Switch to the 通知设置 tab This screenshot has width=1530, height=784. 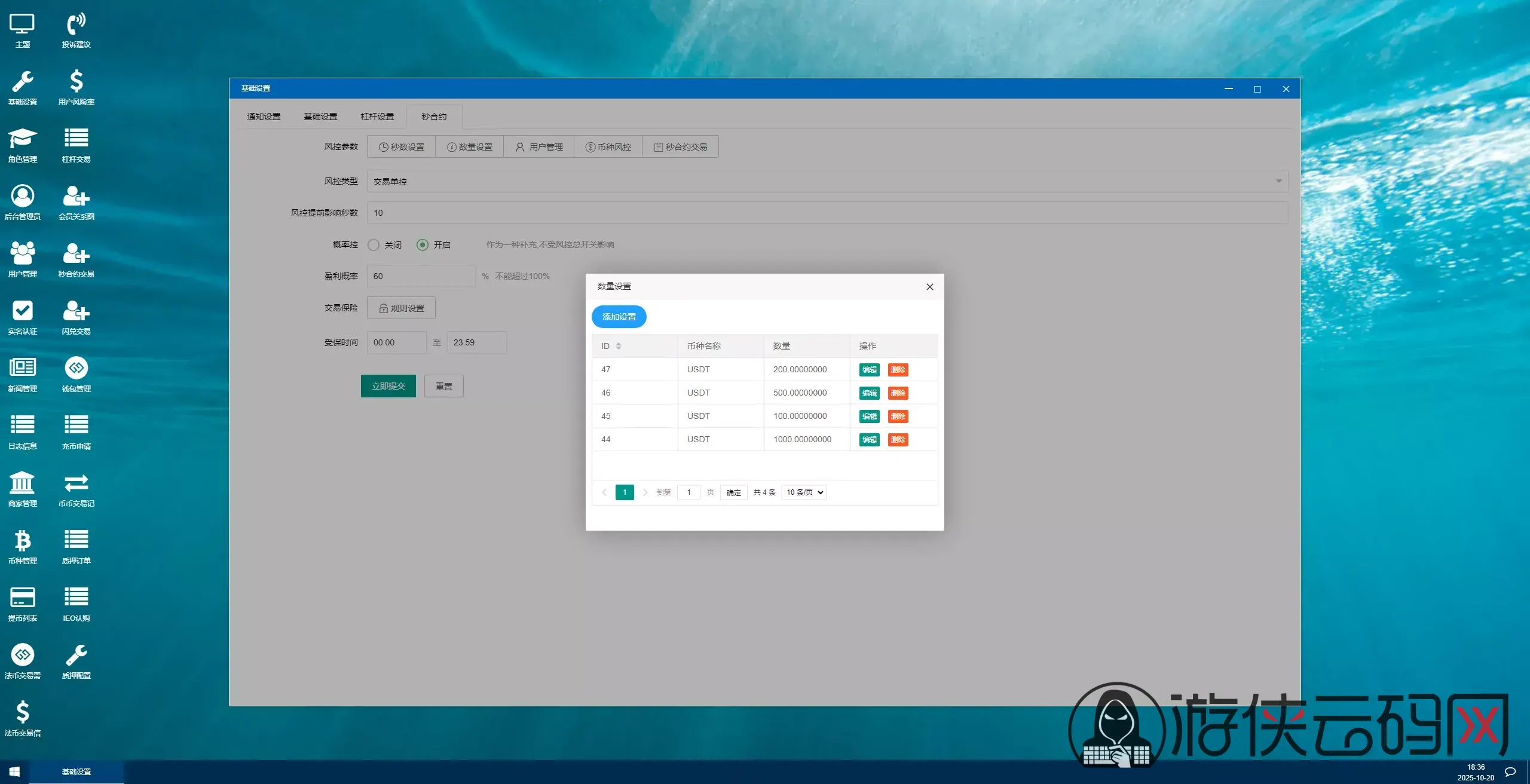pos(264,117)
